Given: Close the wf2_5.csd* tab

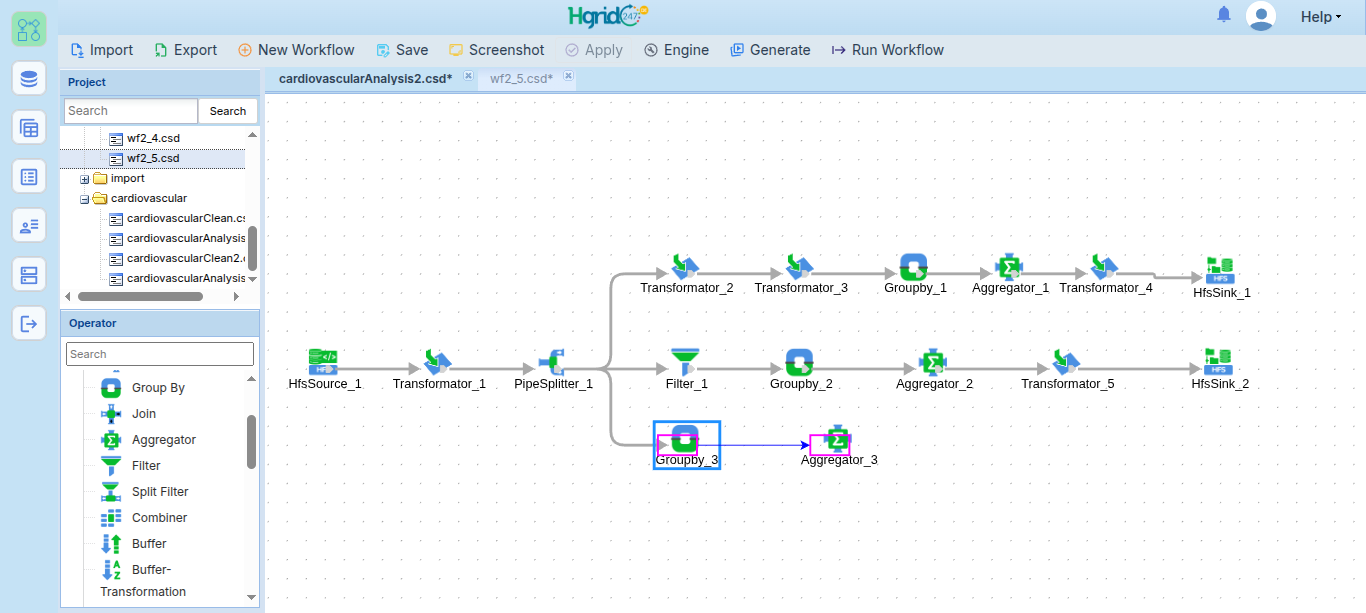Looking at the screenshot, I should click(568, 76).
